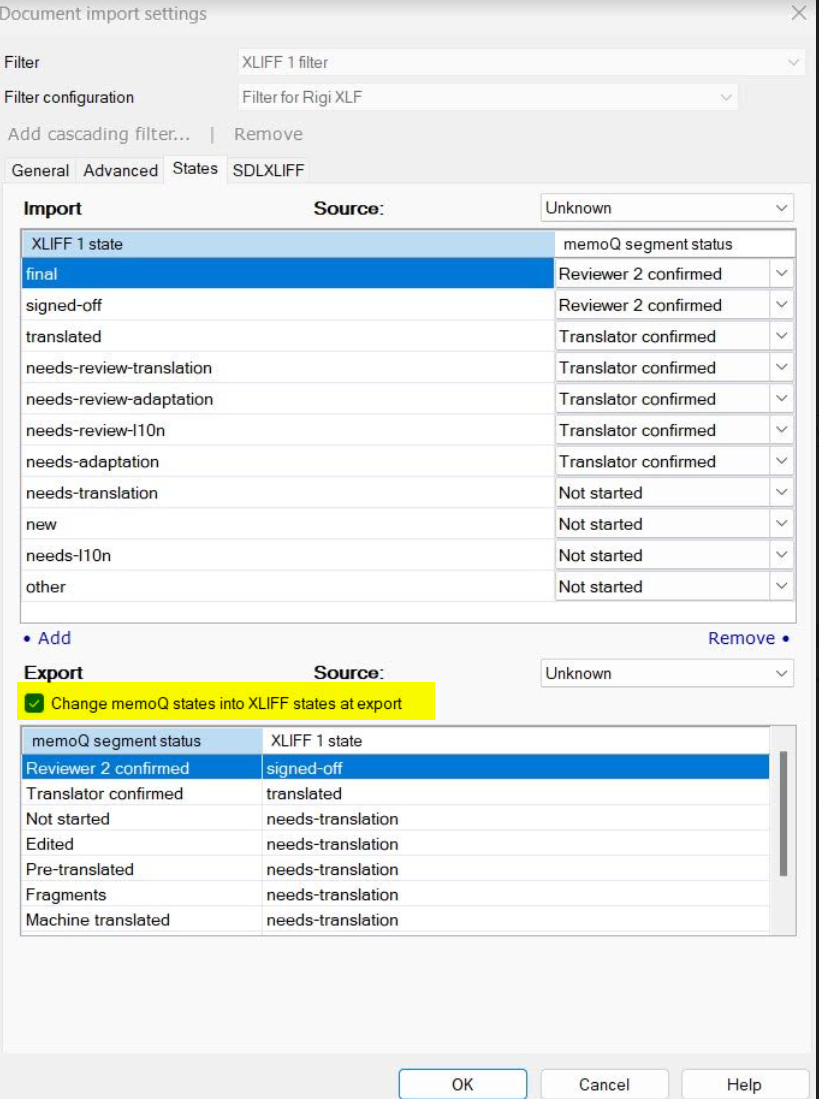
Task: Expand status dropdown for needs-review-l10n row
Action: 781,430
